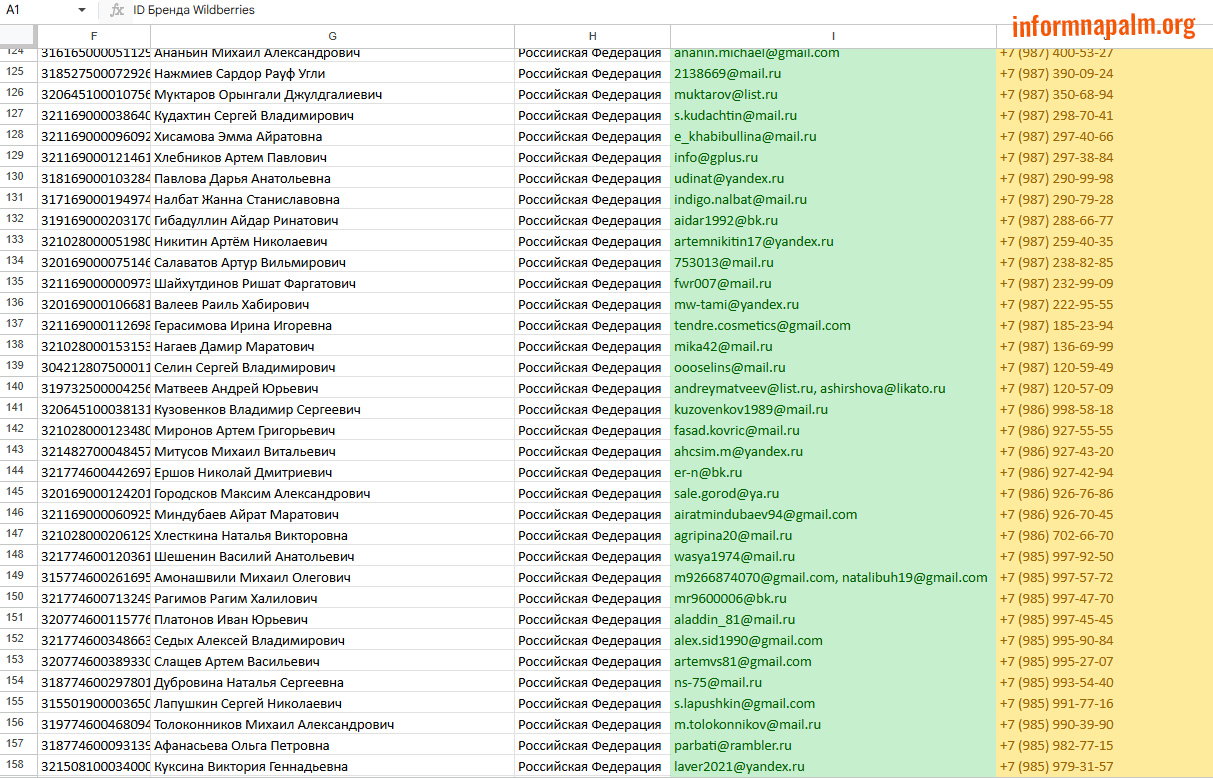Click the email airatmindubaev94@gmail.com

pos(765,514)
